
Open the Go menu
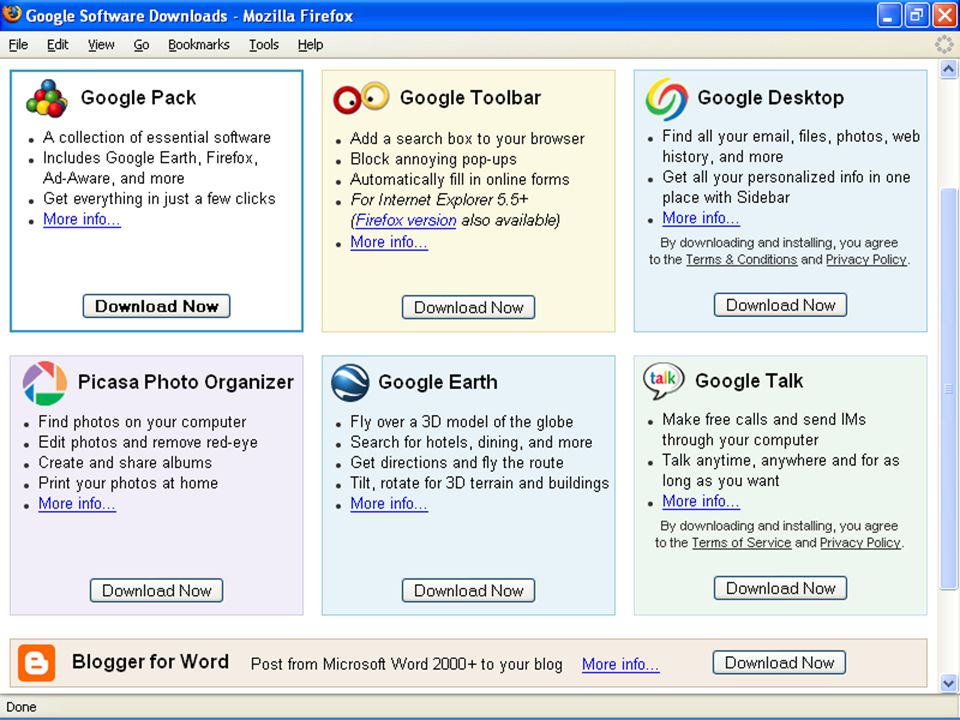pyautogui.click(x=141, y=45)
